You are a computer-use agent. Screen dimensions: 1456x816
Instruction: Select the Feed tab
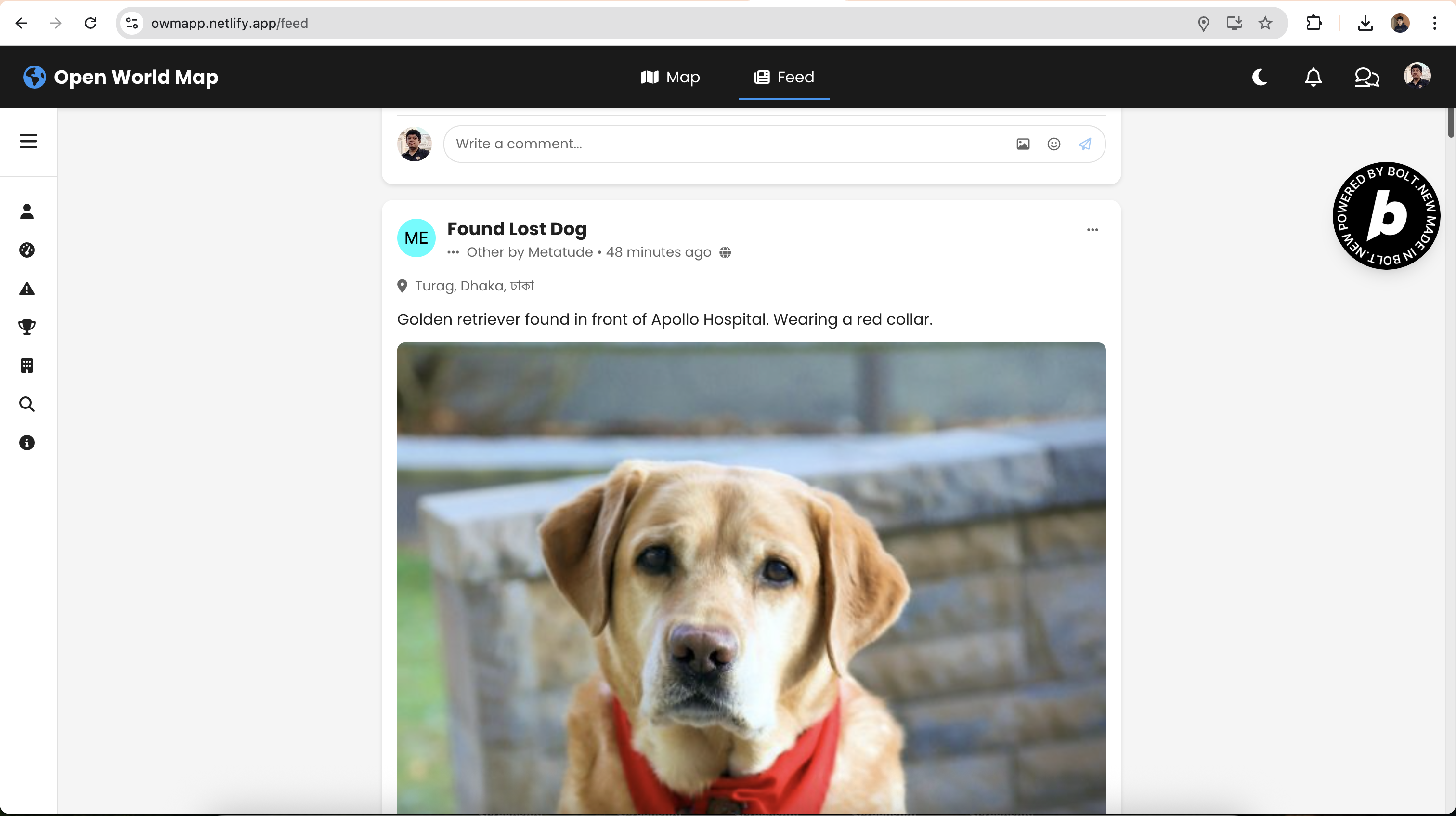coord(784,77)
